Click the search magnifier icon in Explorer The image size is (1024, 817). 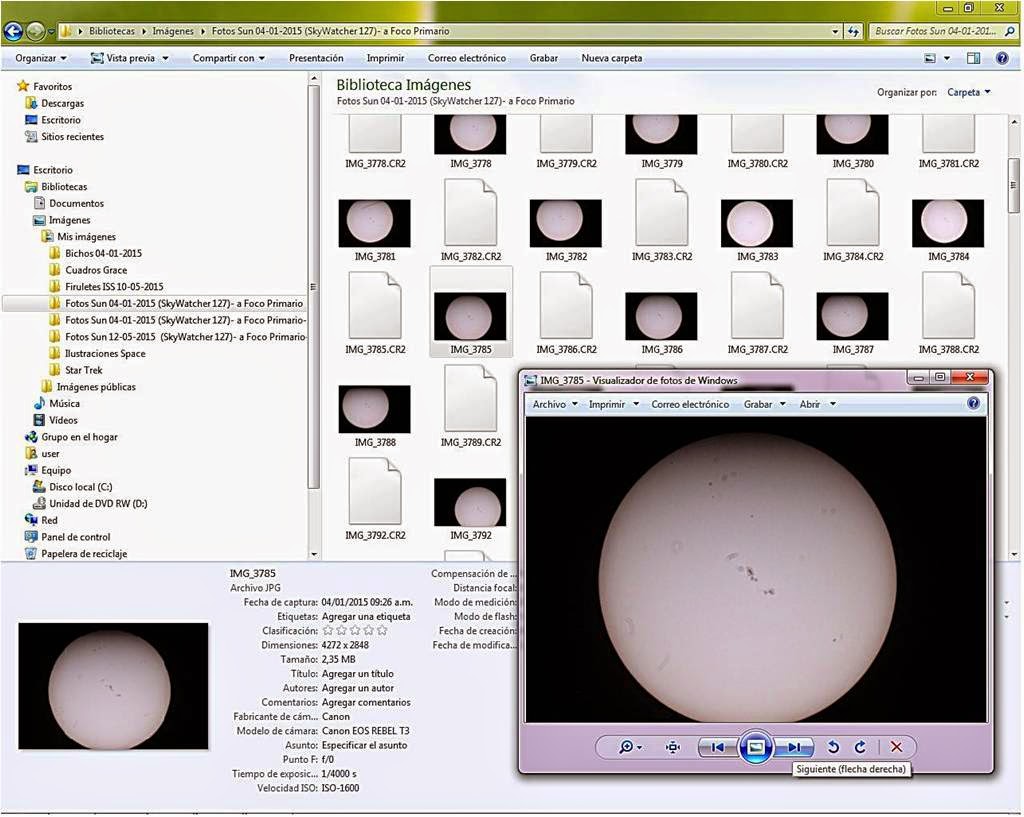[1010, 31]
